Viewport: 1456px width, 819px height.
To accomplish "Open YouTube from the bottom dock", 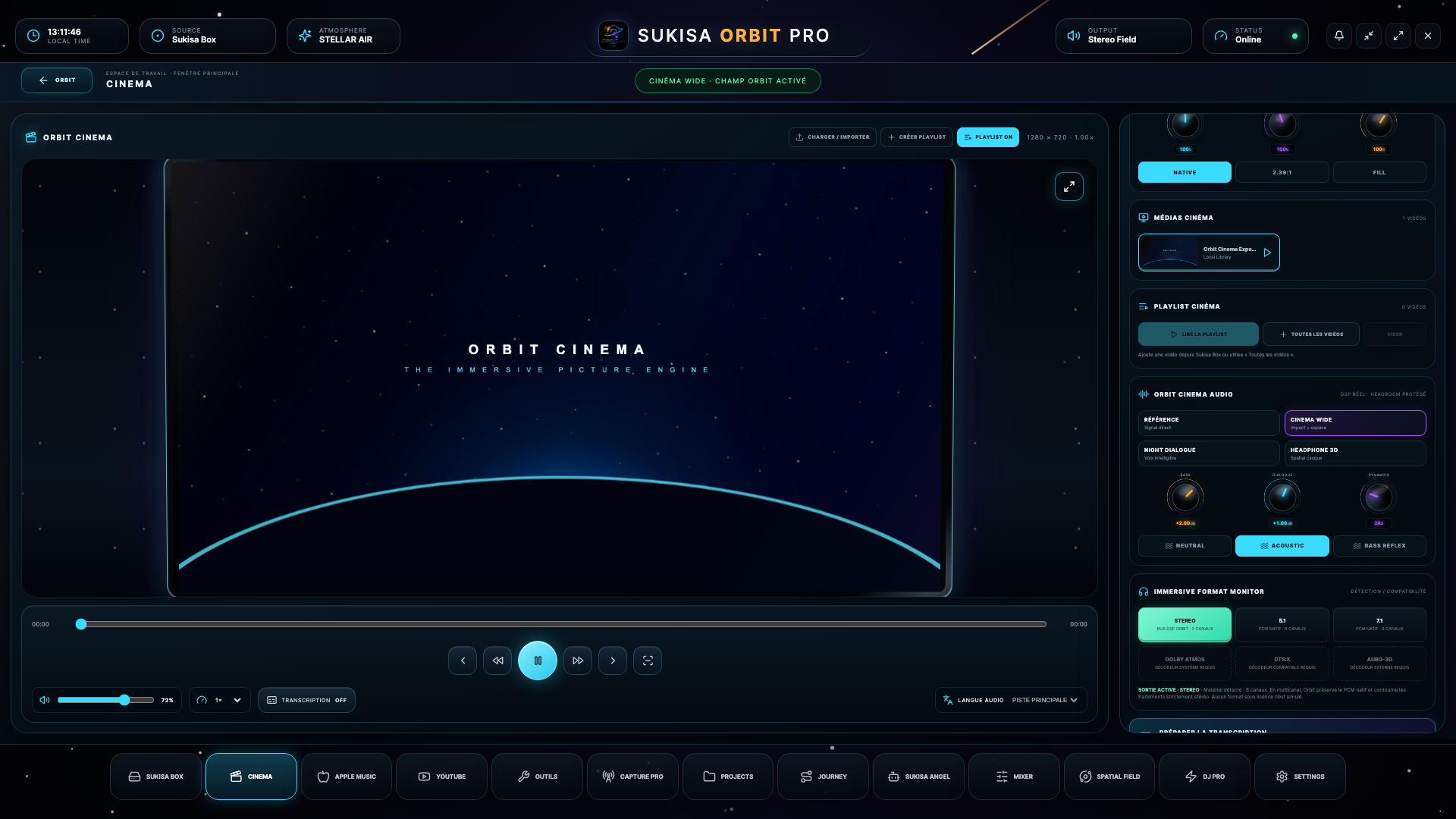I will point(441,777).
